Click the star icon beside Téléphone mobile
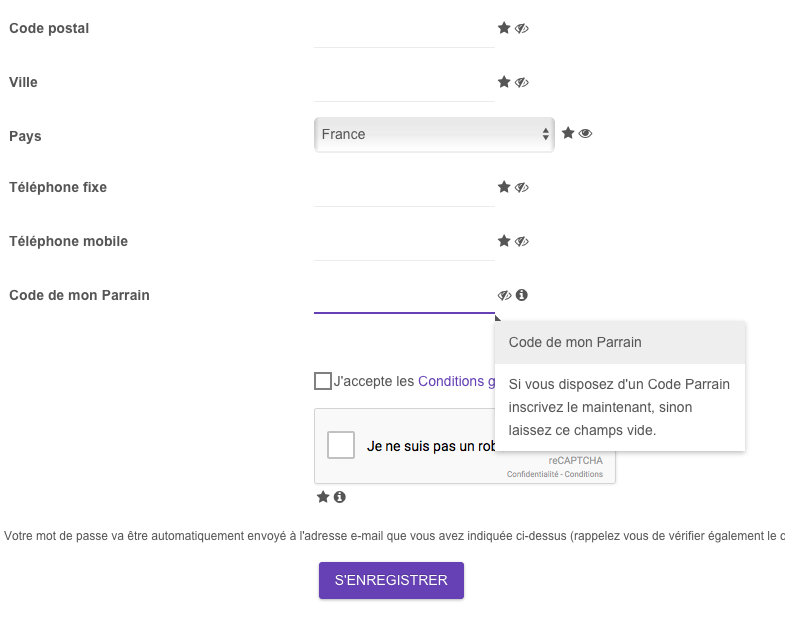Viewport: 785px width, 618px height. (504, 241)
